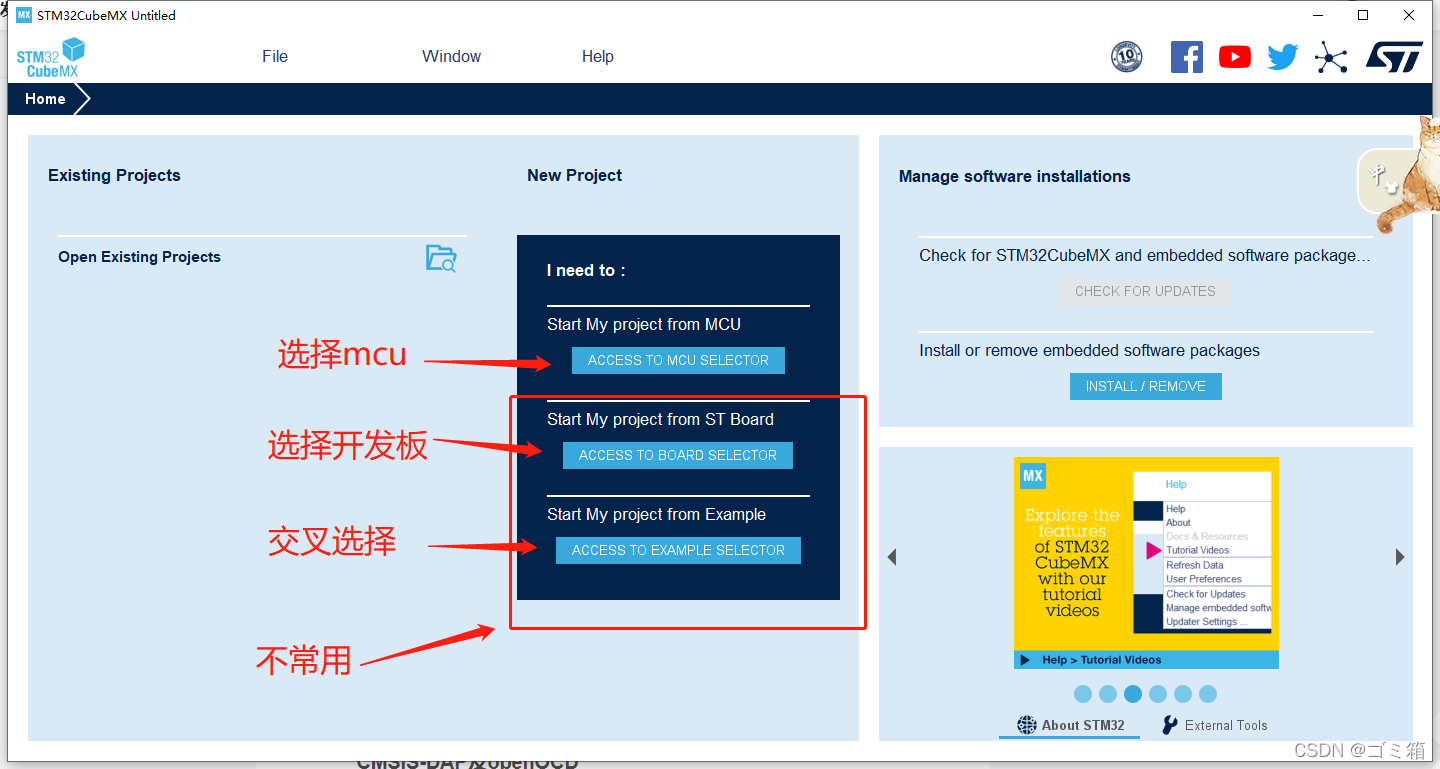Screen dimensions: 1440x769
Task: Click the 'Existing Projects' heading
Action: tap(114, 175)
